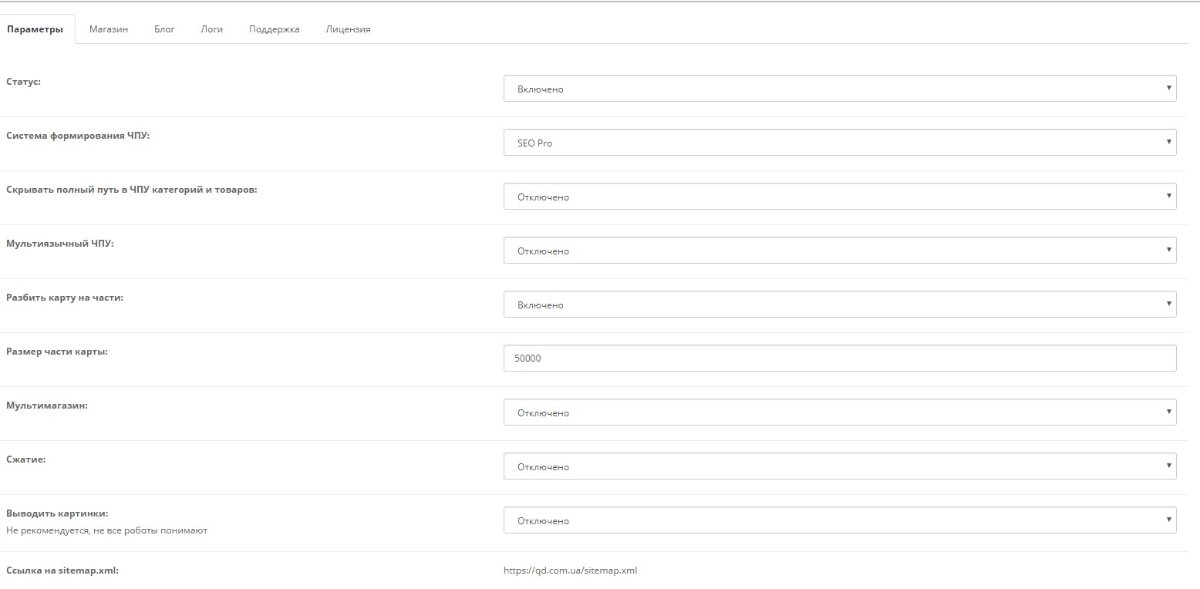Click the Размер части карты input field
This screenshot has height=589, width=1200.
[x=840, y=359]
